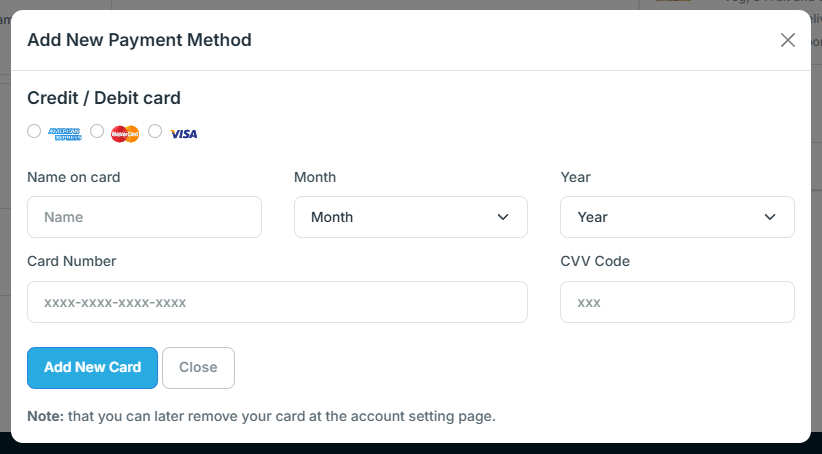The height and width of the screenshot is (454, 822).
Task: Open the Month dropdown
Action: click(x=410, y=217)
